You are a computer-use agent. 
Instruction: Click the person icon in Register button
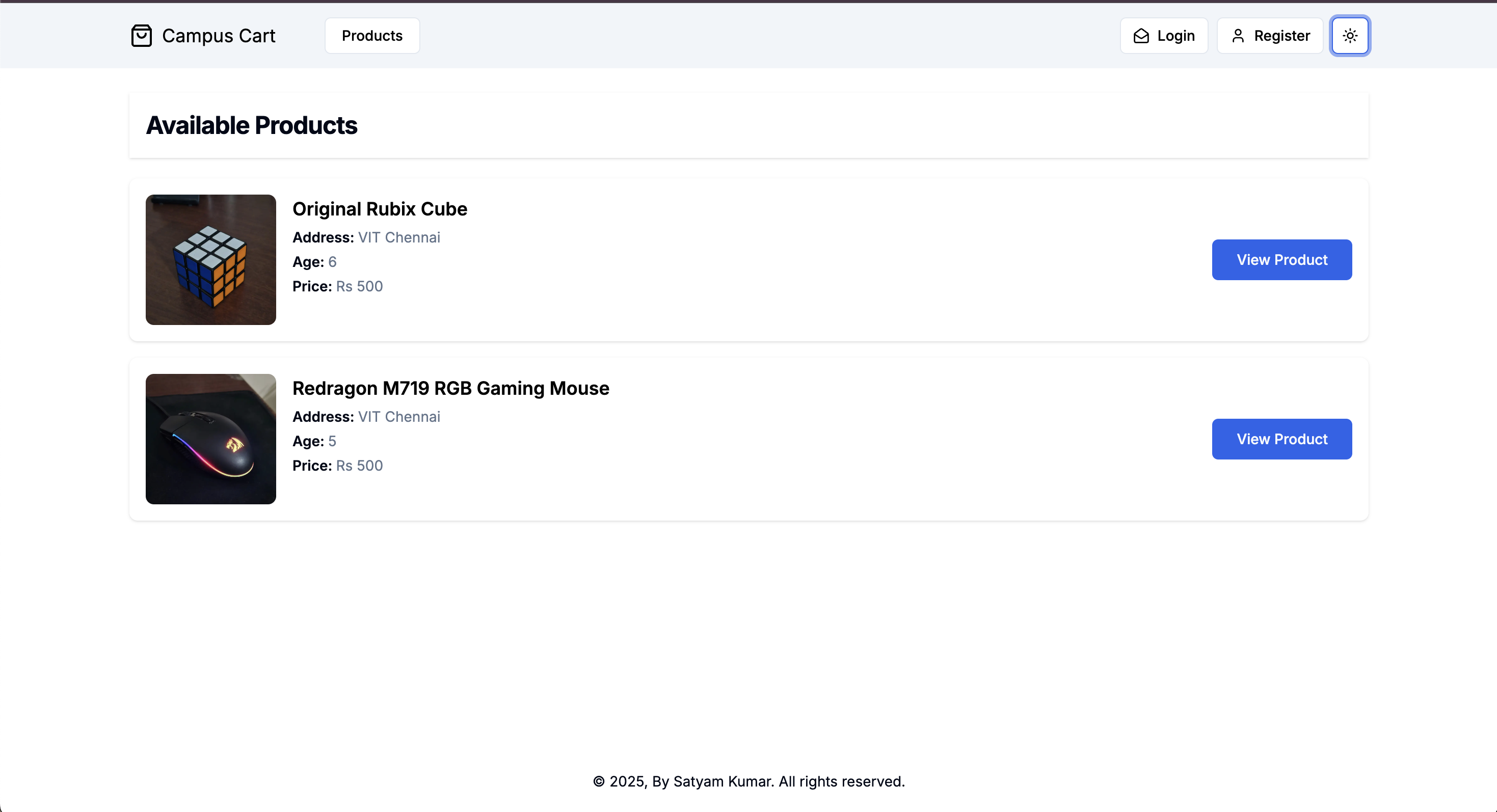click(1238, 36)
